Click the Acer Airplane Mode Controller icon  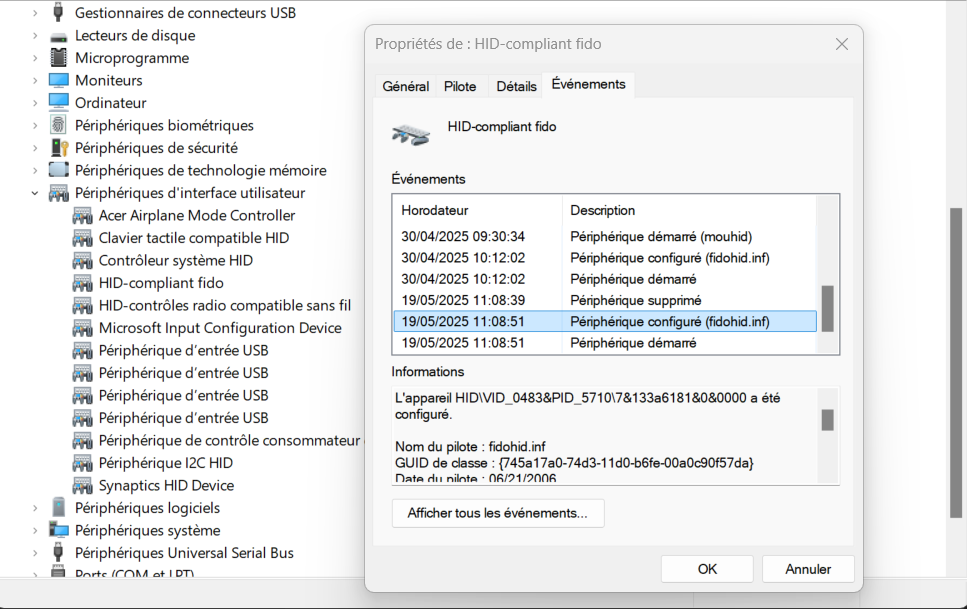[83, 215]
